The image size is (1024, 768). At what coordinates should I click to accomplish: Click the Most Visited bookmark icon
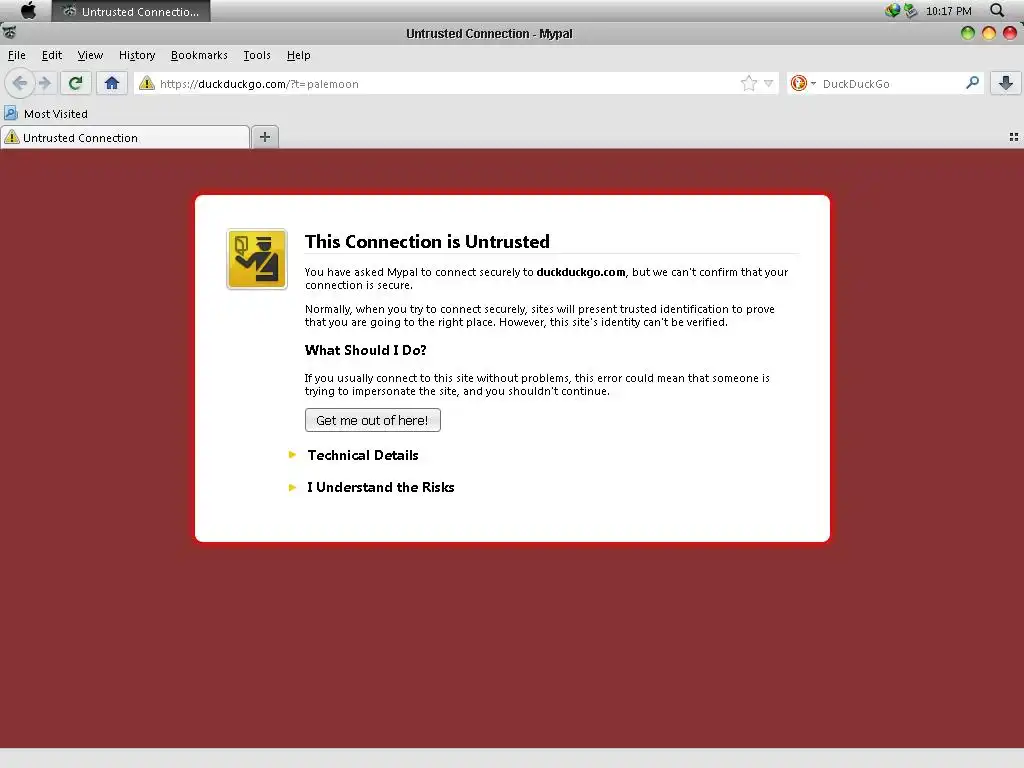tap(11, 113)
